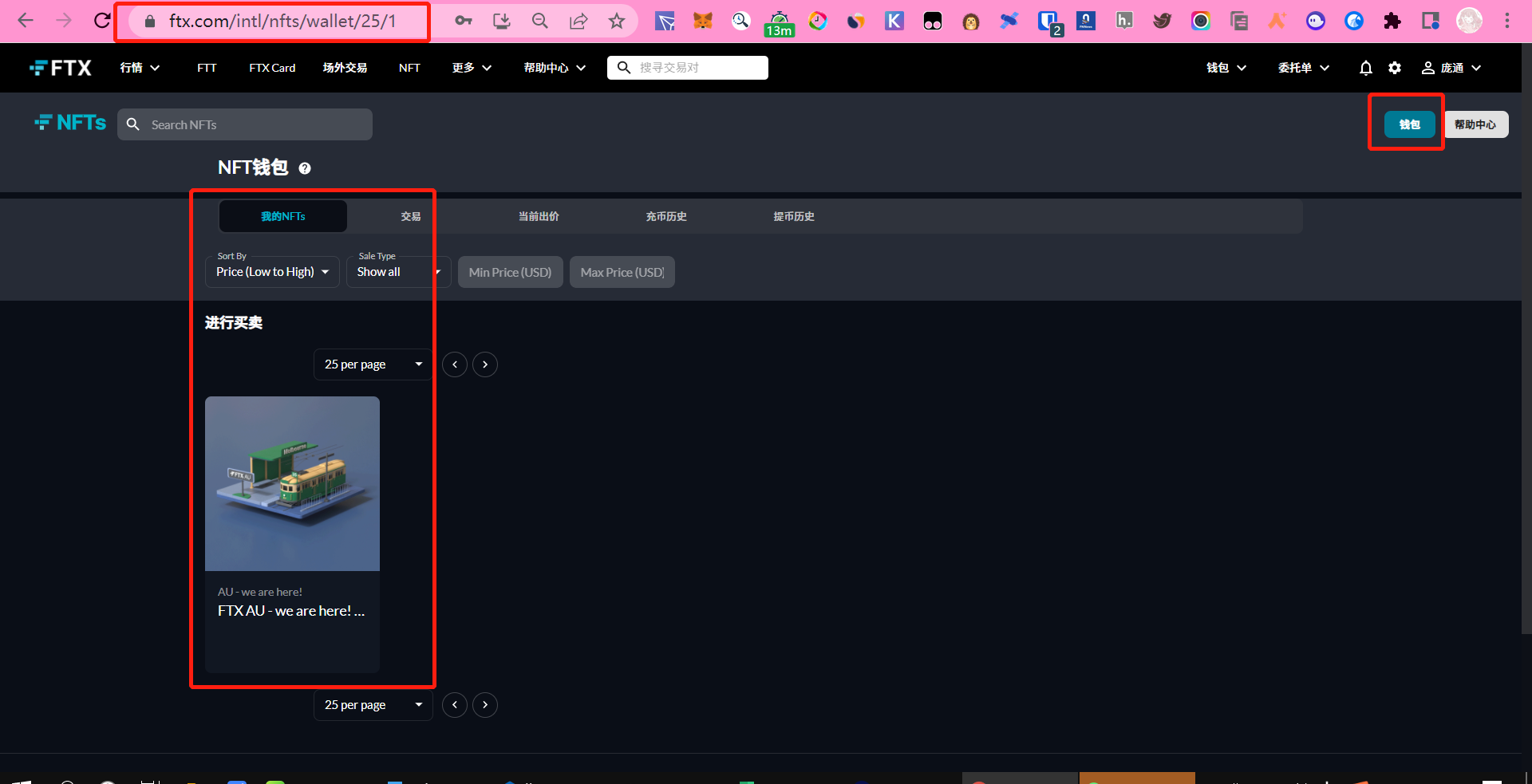
Task: Click the 13m timer extension icon
Action: (x=779, y=24)
